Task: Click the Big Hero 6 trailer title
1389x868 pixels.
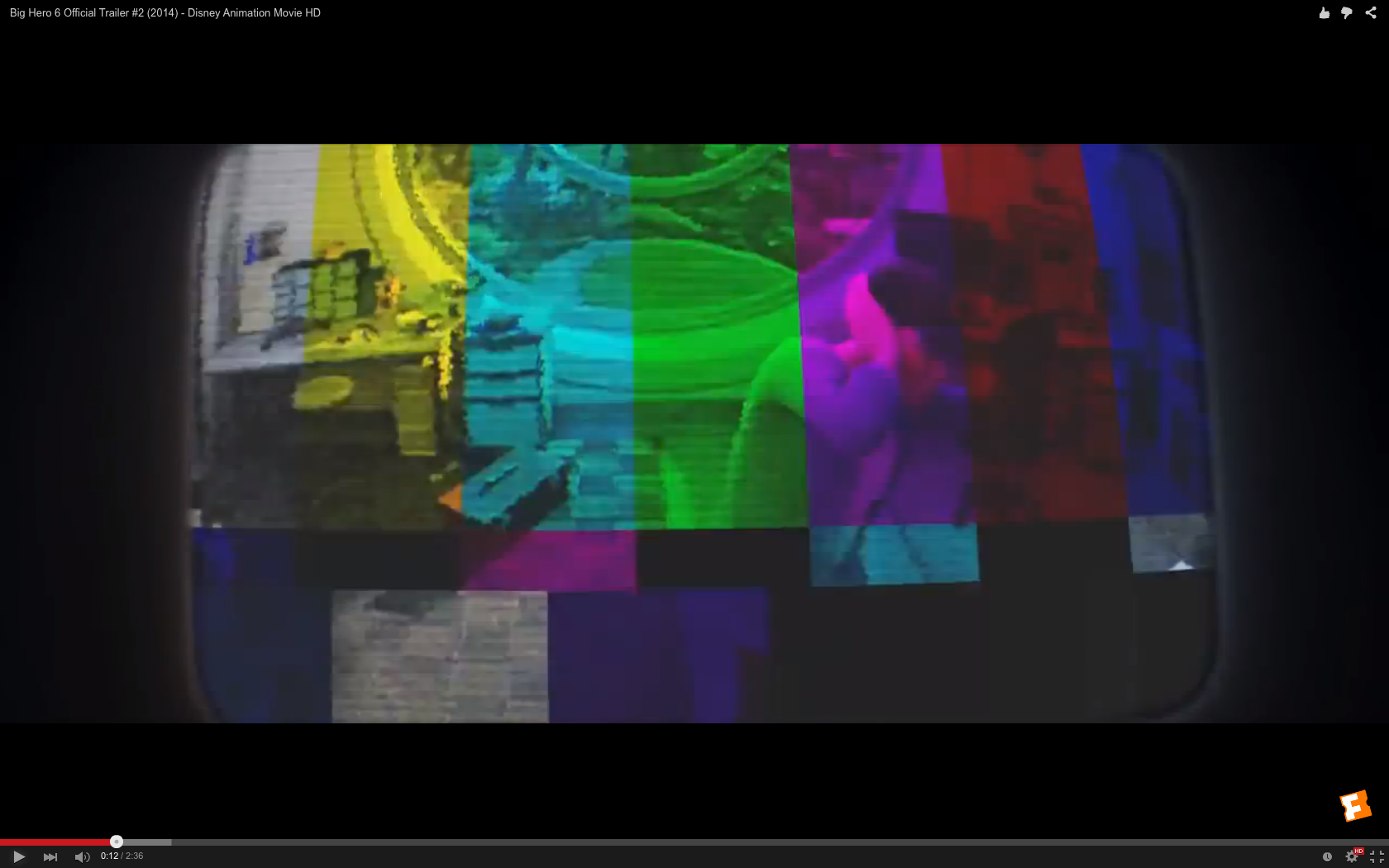Action: 165,12
